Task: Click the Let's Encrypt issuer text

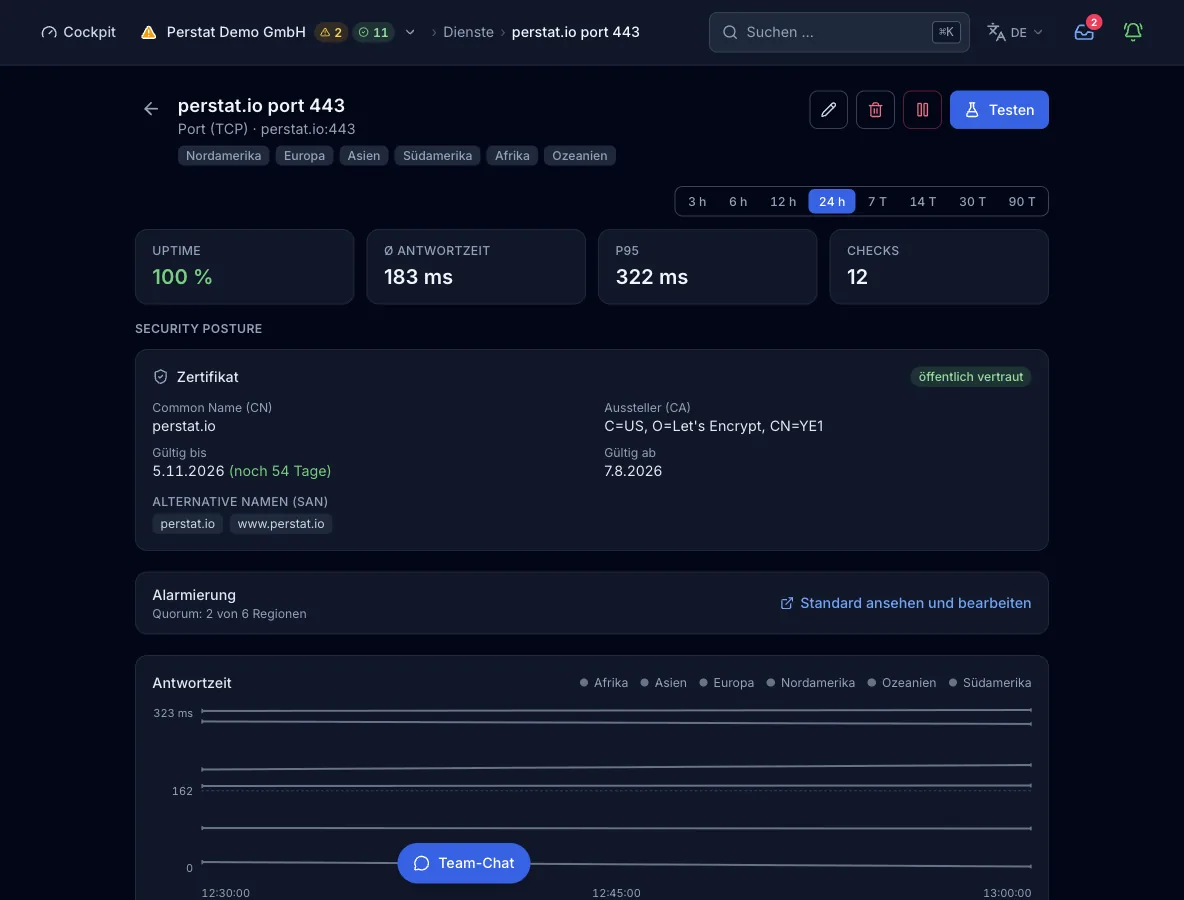Action: (x=714, y=426)
